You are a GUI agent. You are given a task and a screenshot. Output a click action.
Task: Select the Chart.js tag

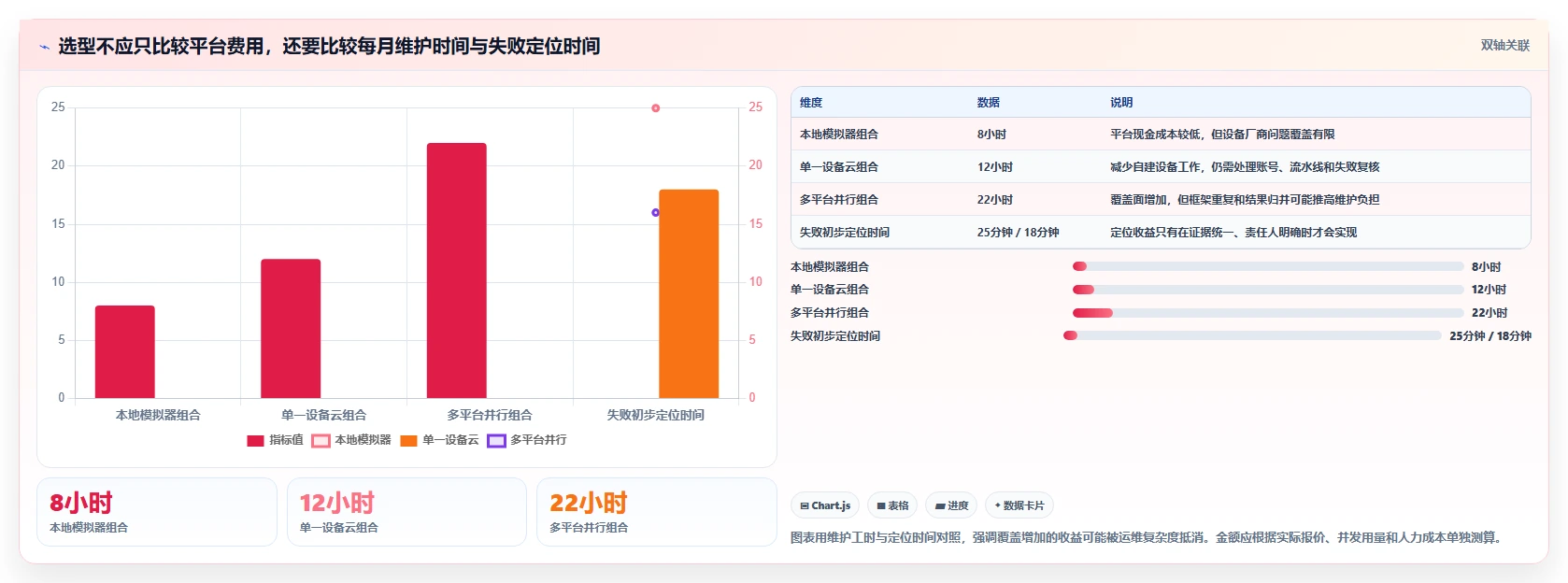(825, 505)
